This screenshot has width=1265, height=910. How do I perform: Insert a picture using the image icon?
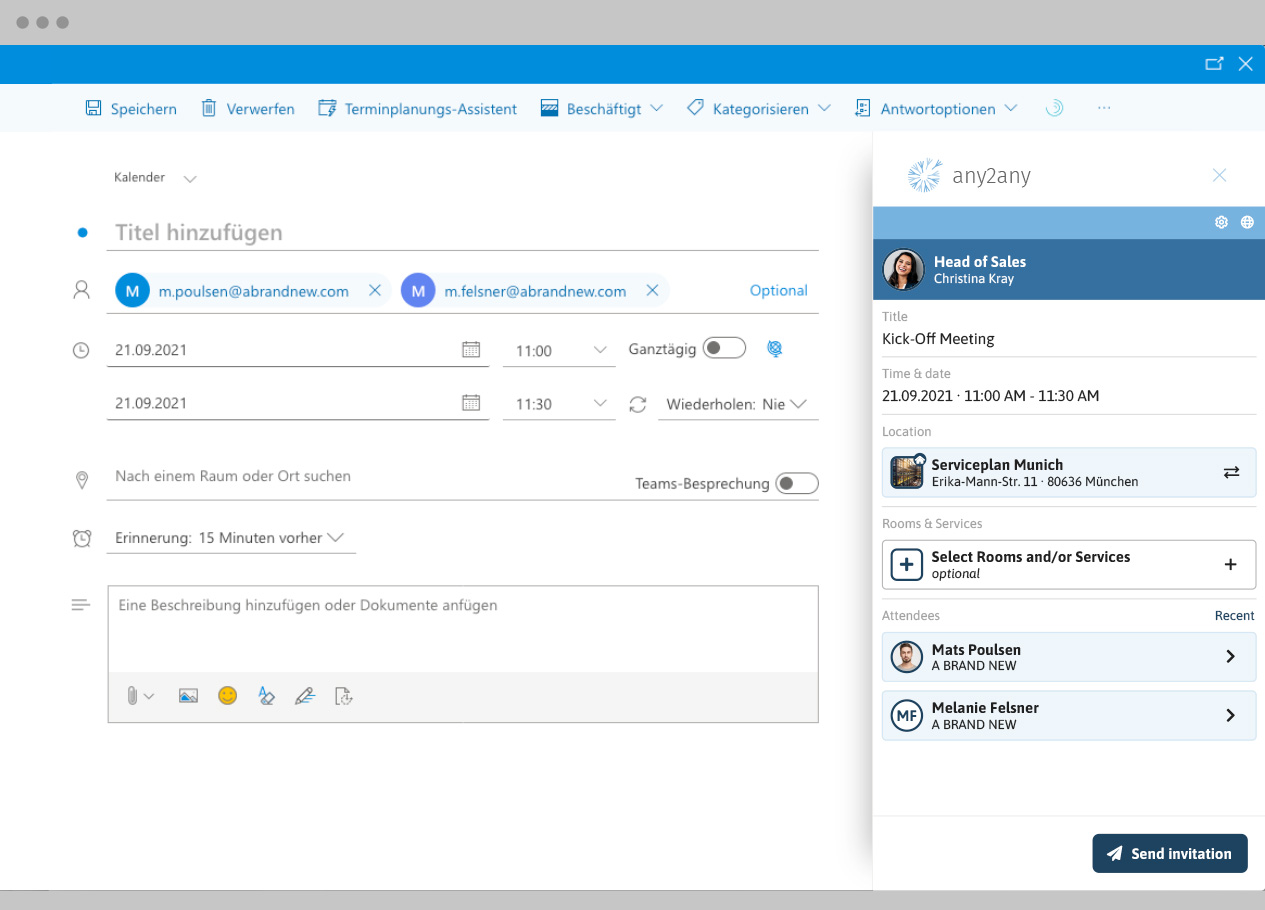(x=188, y=696)
